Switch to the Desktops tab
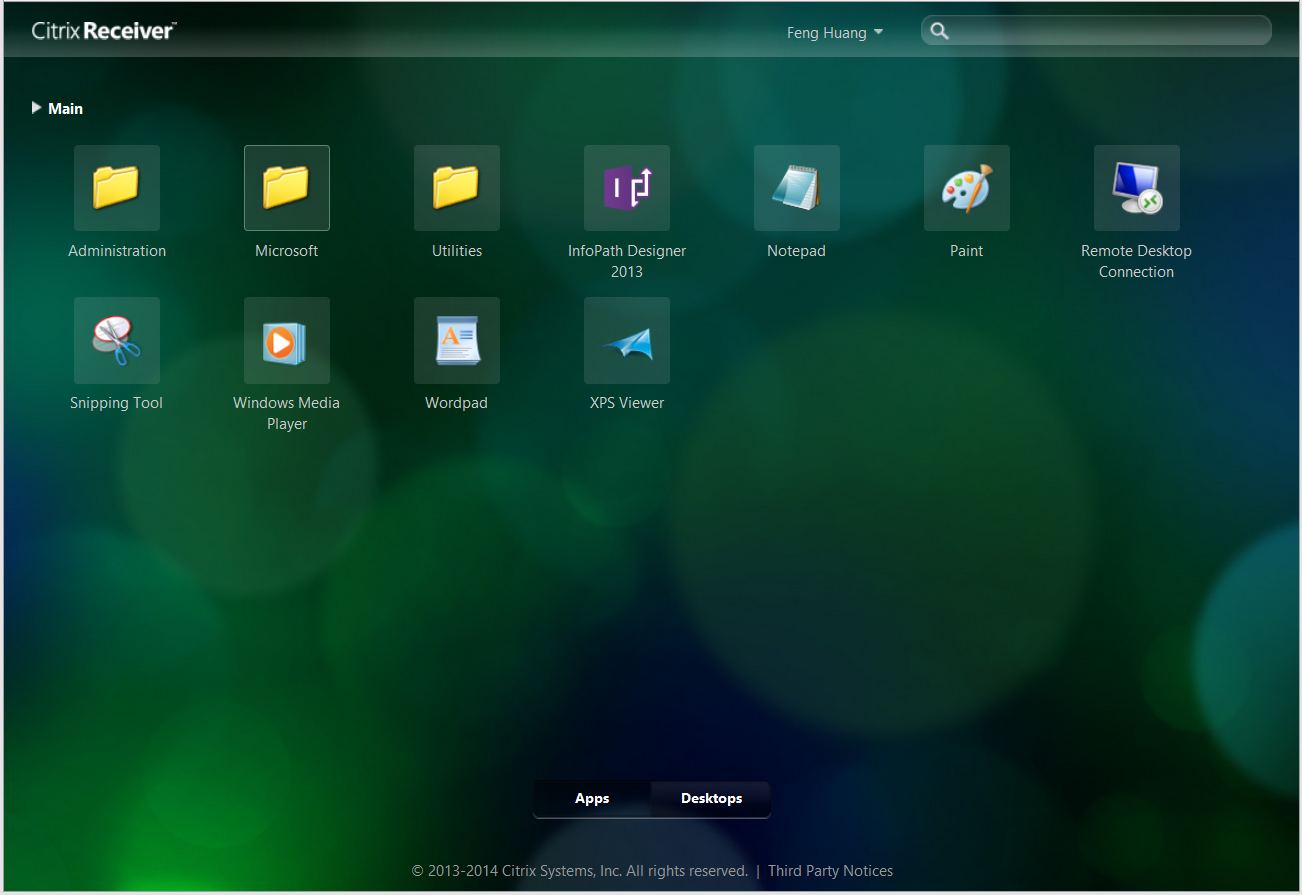The image size is (1302, 895). tap(711, 799)
